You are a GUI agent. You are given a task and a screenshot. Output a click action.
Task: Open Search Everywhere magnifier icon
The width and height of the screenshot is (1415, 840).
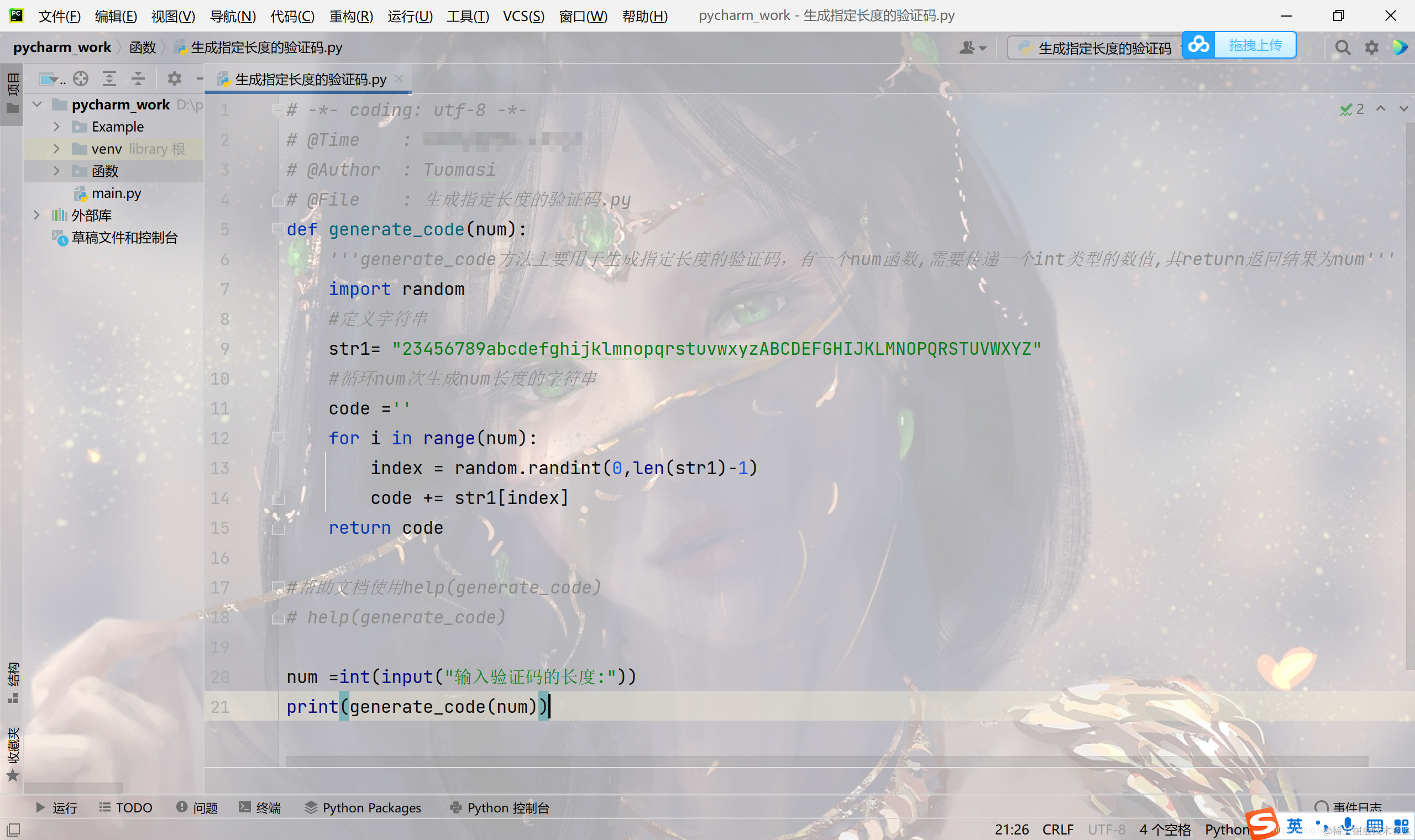(1343, 48)
